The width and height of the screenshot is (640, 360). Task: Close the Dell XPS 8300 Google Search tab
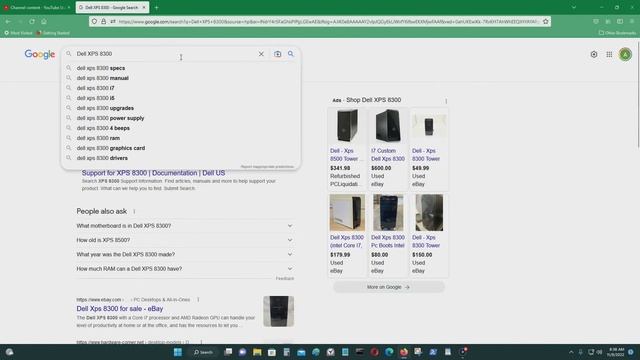point(144,7)
